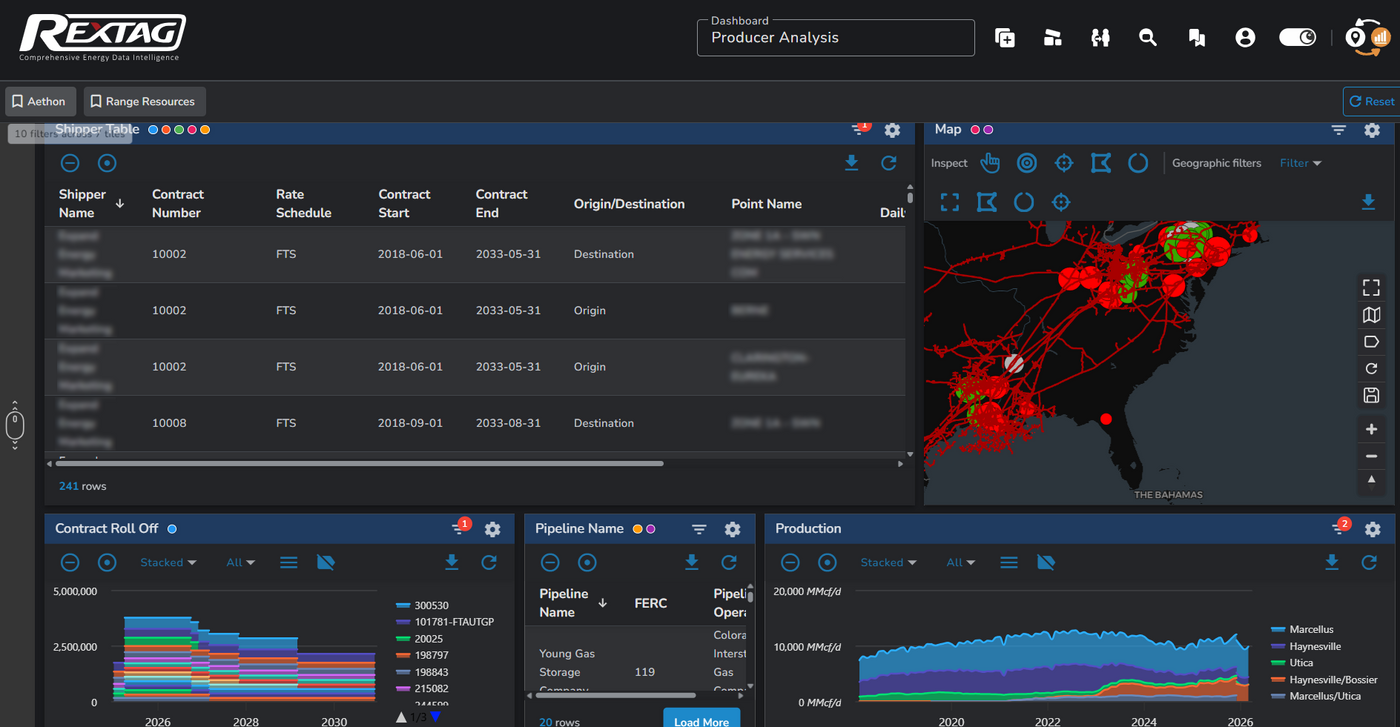Expand the Geographic Filter dropdown
The width and height of the screenshot is (1400, 727).
click(x=1301, y=163)
